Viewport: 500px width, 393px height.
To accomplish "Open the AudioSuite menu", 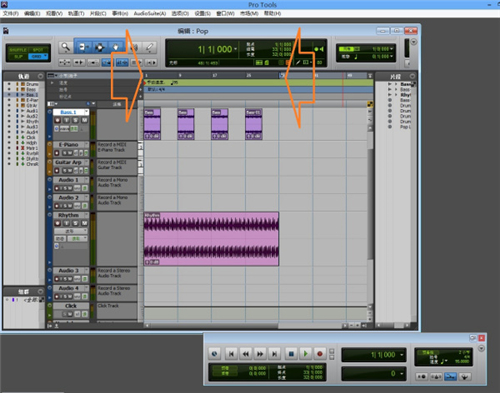I will pyautogui.click(x=150, y=13).
